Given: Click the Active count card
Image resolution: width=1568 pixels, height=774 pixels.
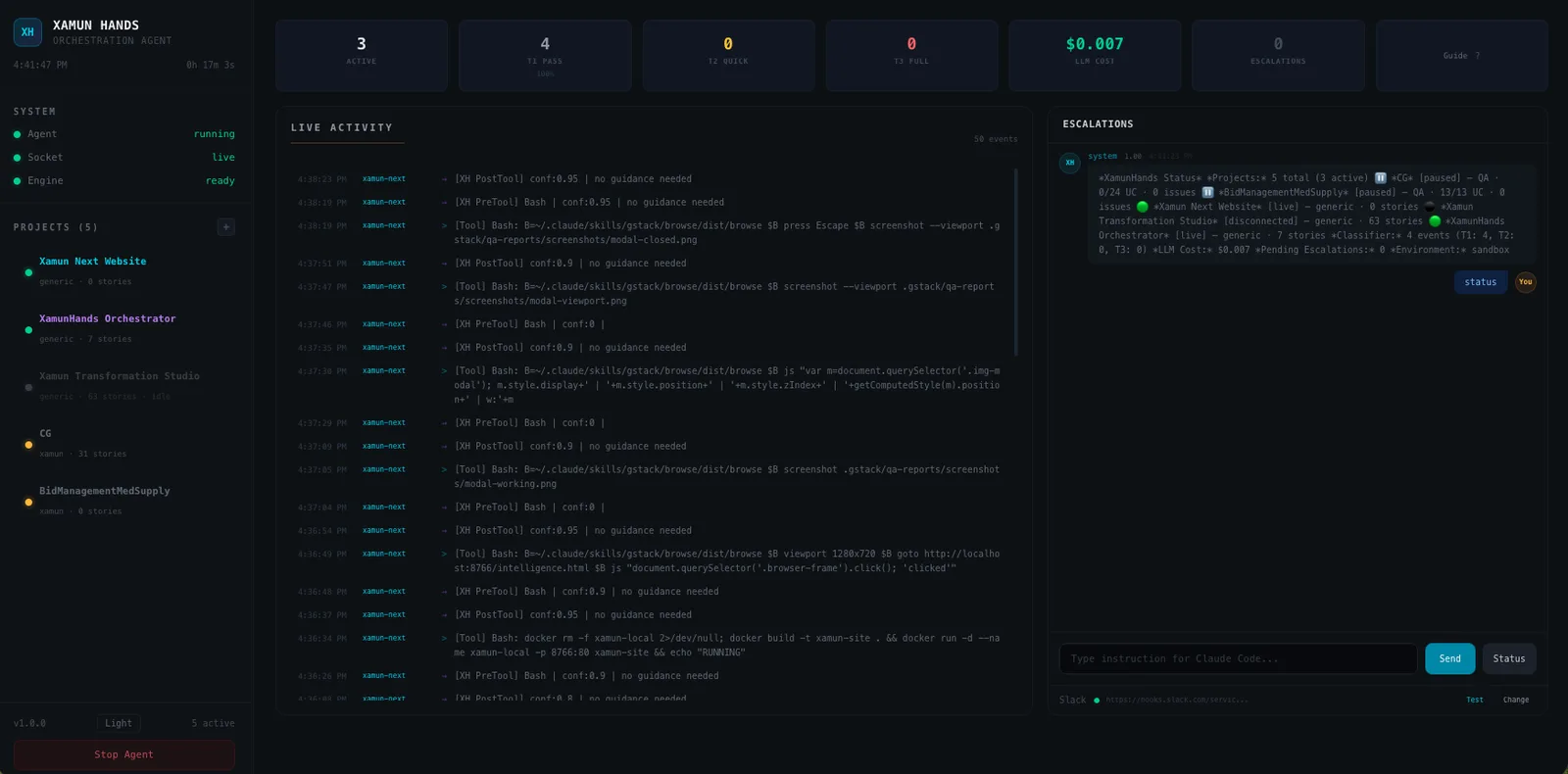Looking at the screenshot, I should coord(362,56).
